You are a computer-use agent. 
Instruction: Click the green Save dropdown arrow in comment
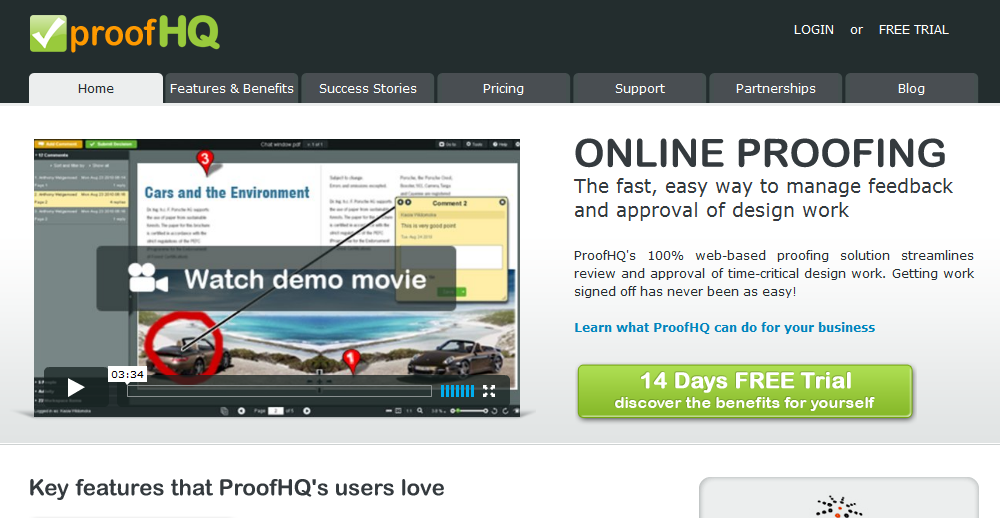tap(463, 292)
